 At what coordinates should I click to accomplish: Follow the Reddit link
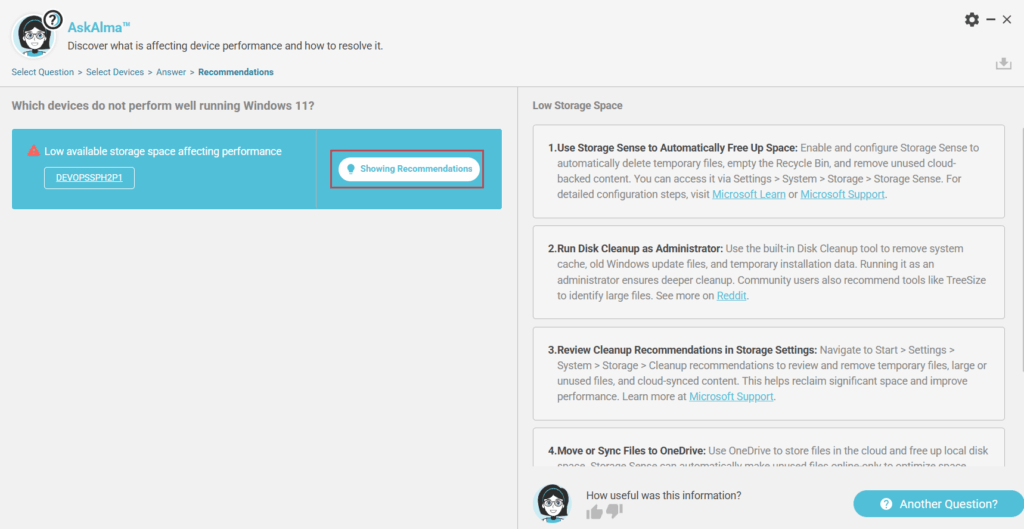point(731,296)
